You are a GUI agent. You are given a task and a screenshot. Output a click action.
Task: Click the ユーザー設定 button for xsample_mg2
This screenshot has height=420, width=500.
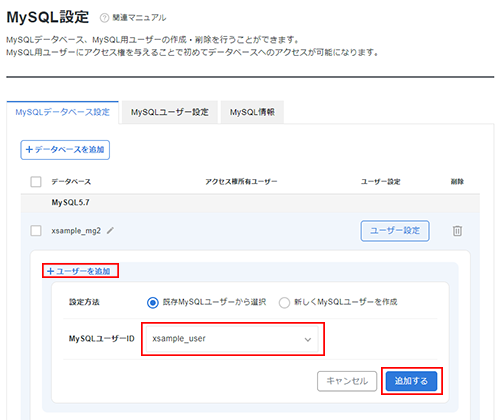[x=395, y=231]
